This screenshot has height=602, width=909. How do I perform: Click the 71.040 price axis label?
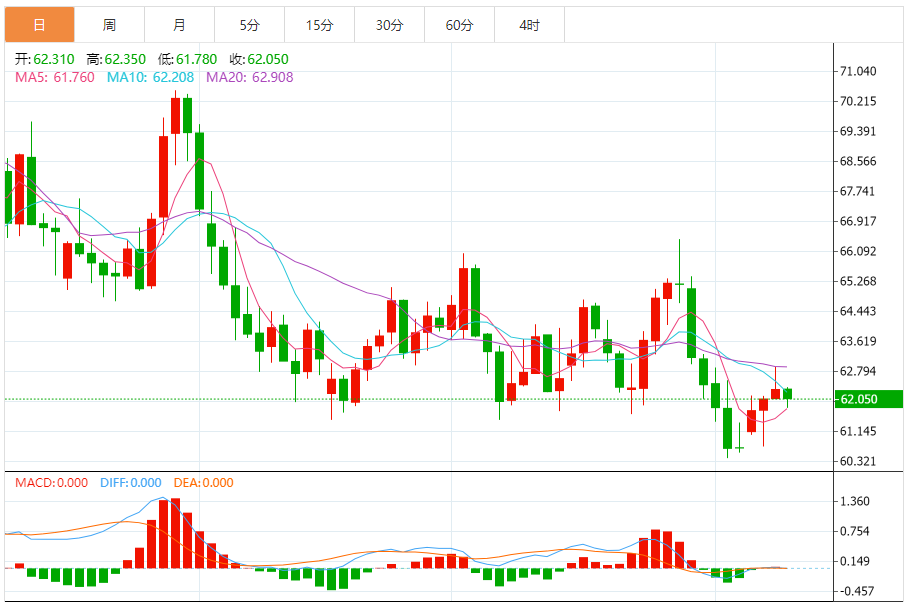(858, 71)
